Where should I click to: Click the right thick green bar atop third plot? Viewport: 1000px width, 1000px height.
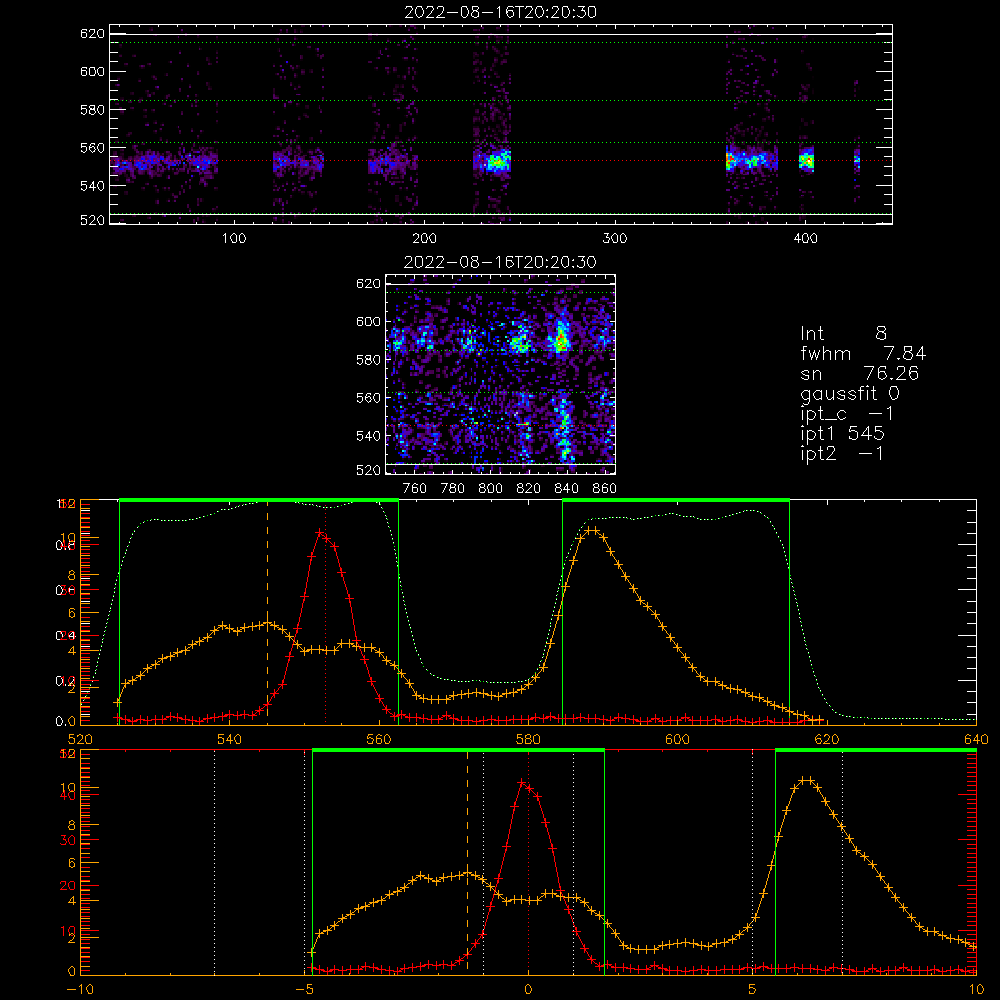click(676, 500)
